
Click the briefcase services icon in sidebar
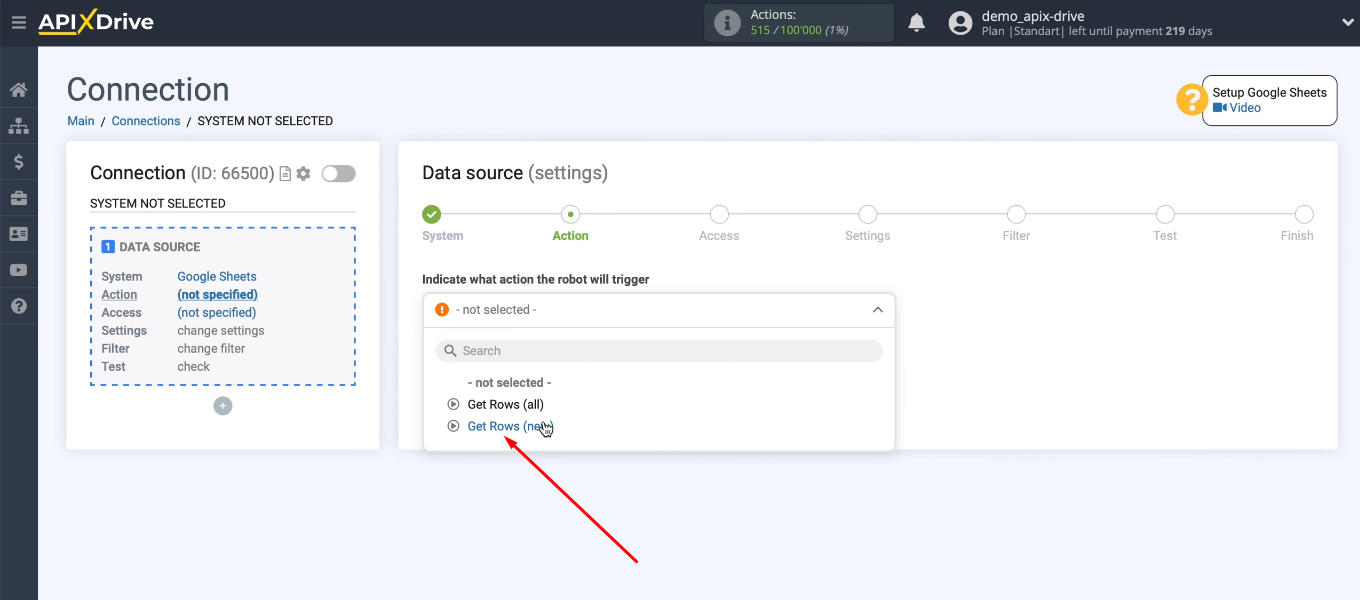click(x=18, y=197)
